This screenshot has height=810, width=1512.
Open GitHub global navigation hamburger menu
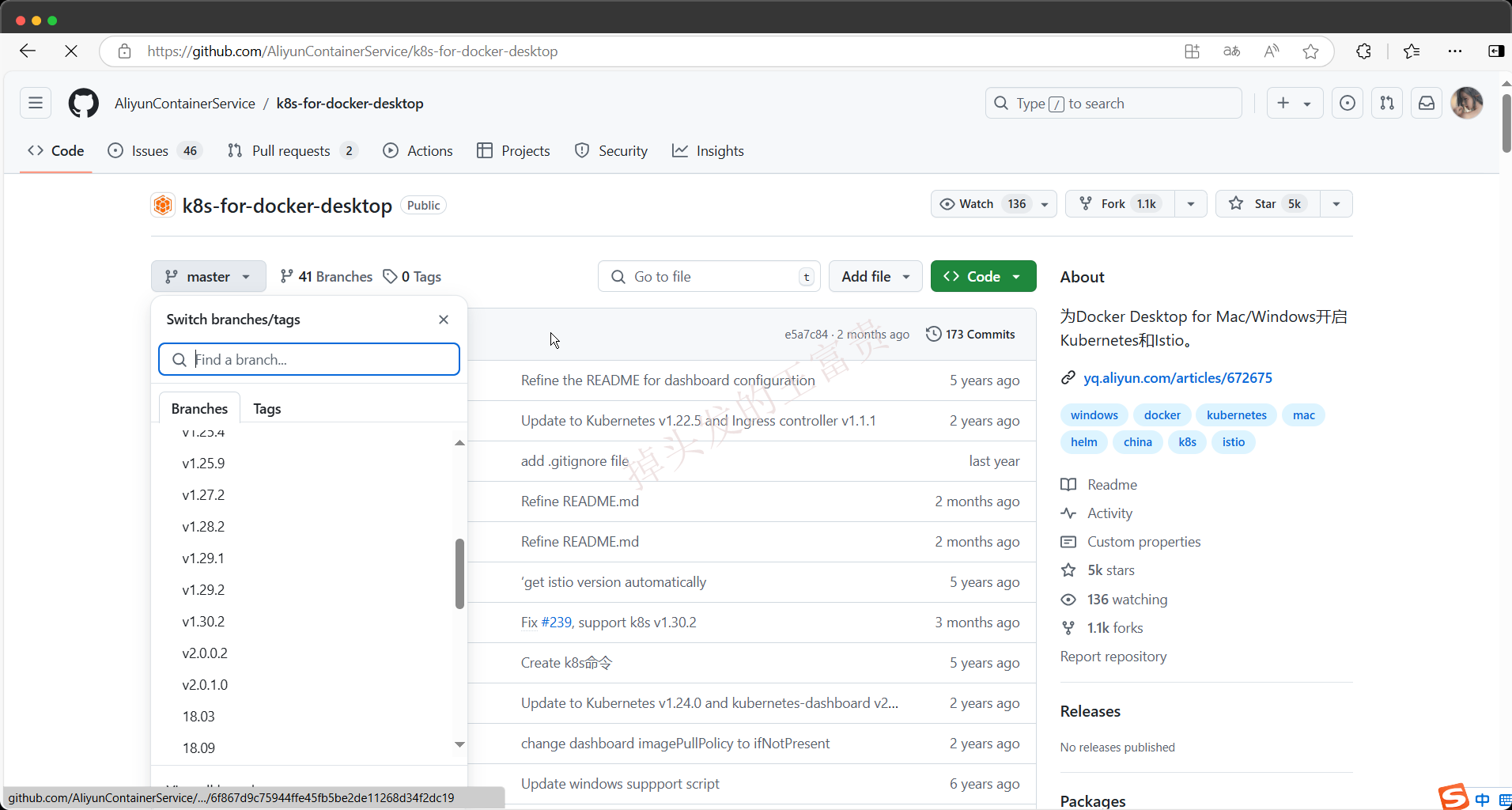point(36,103)
